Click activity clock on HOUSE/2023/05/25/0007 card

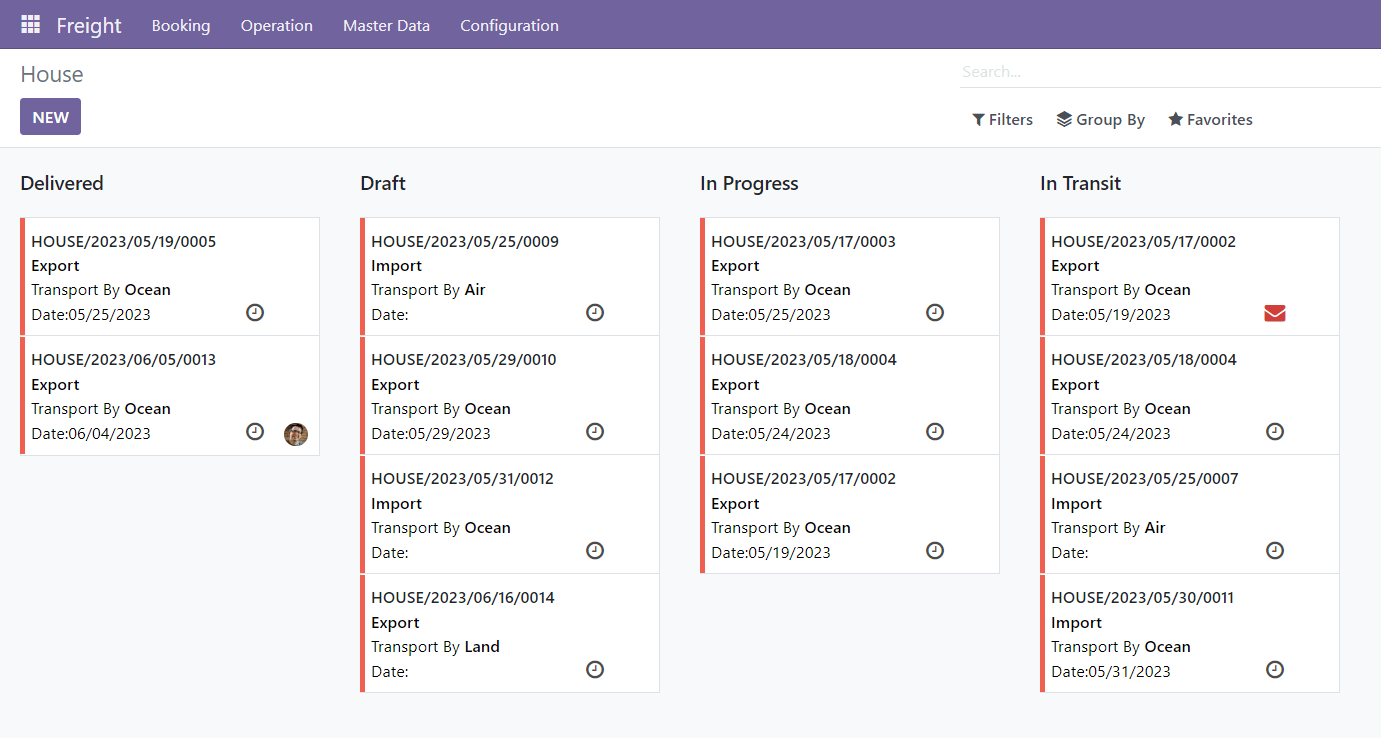[x=1275, y=551]
